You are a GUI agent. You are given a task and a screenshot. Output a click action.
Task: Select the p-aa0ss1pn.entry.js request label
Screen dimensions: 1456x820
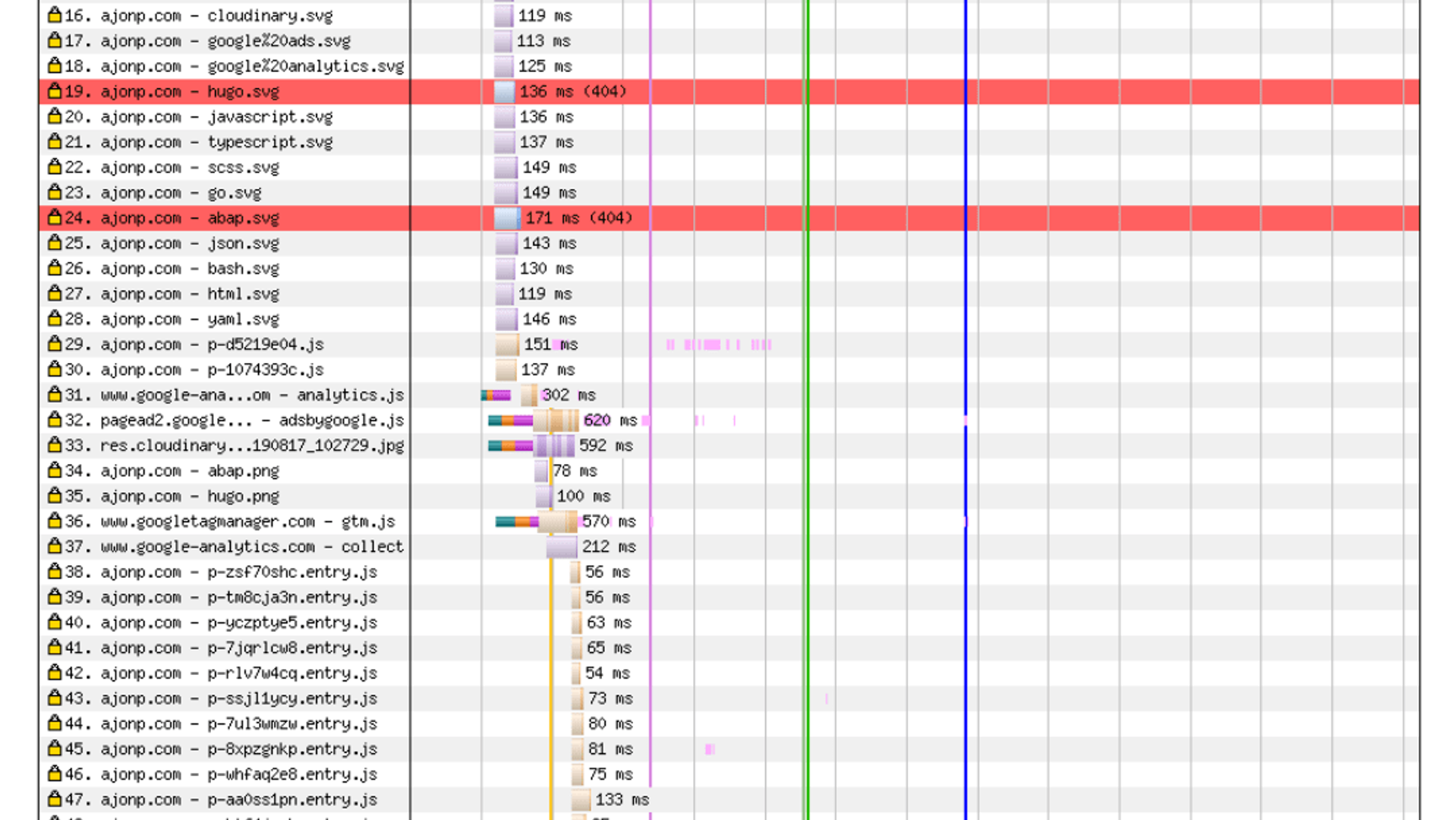click(221, 799)
